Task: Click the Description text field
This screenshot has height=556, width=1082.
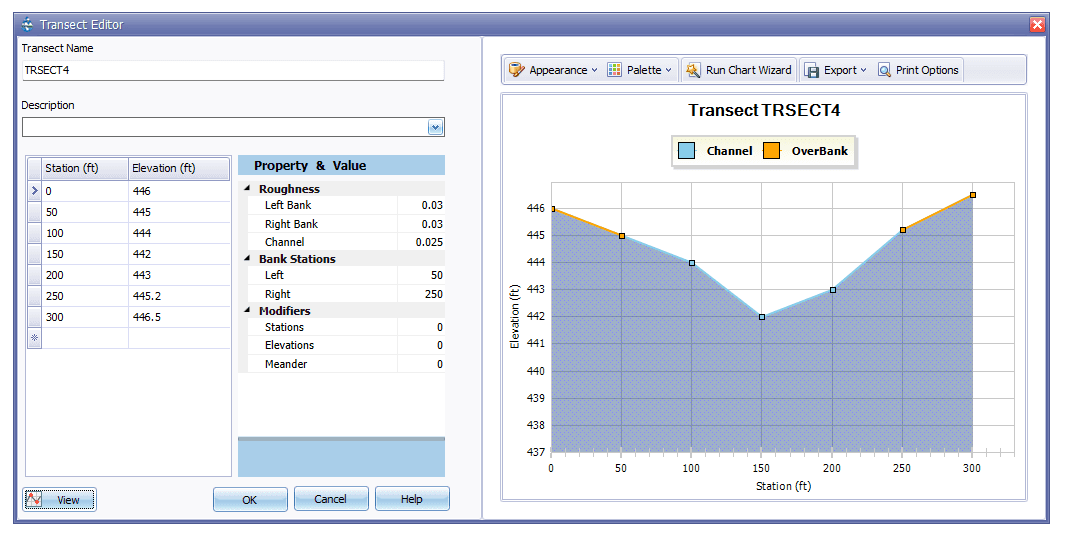Action: tap(225, 127)
